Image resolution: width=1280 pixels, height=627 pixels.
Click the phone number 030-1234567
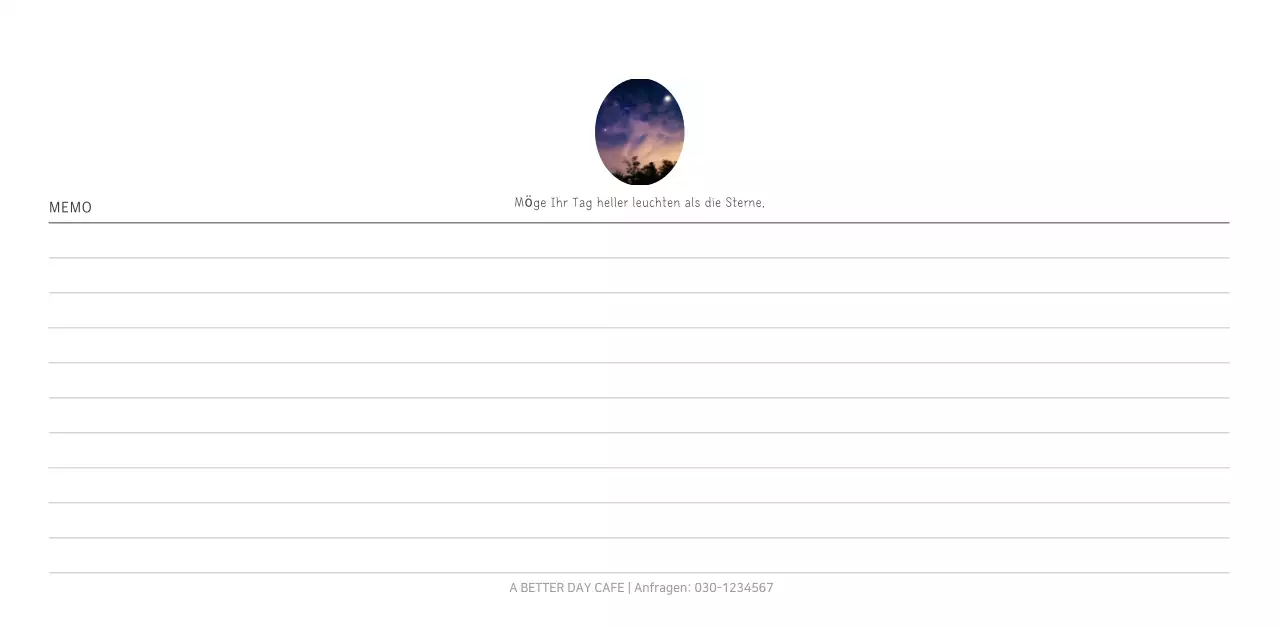pos(733,588)
